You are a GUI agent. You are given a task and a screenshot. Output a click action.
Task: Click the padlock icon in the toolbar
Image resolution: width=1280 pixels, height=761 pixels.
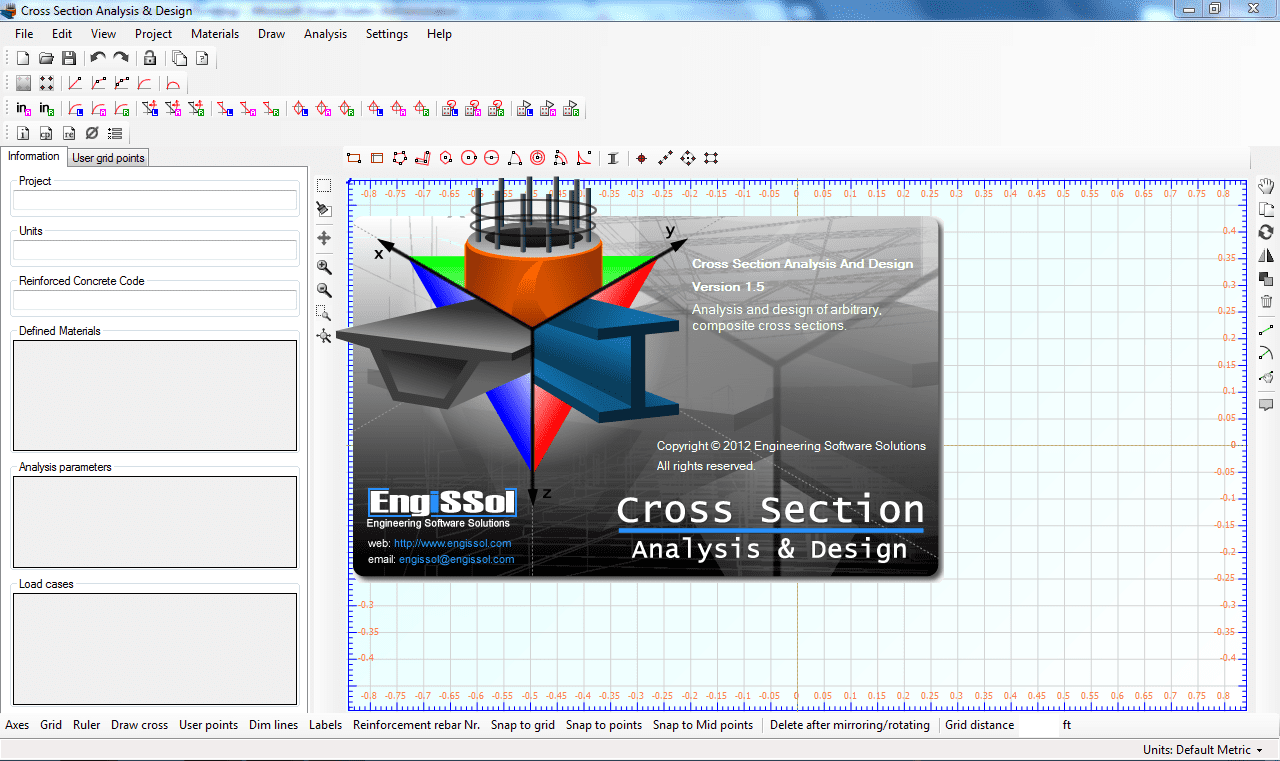pyautogui.click(x=150, y=59)
